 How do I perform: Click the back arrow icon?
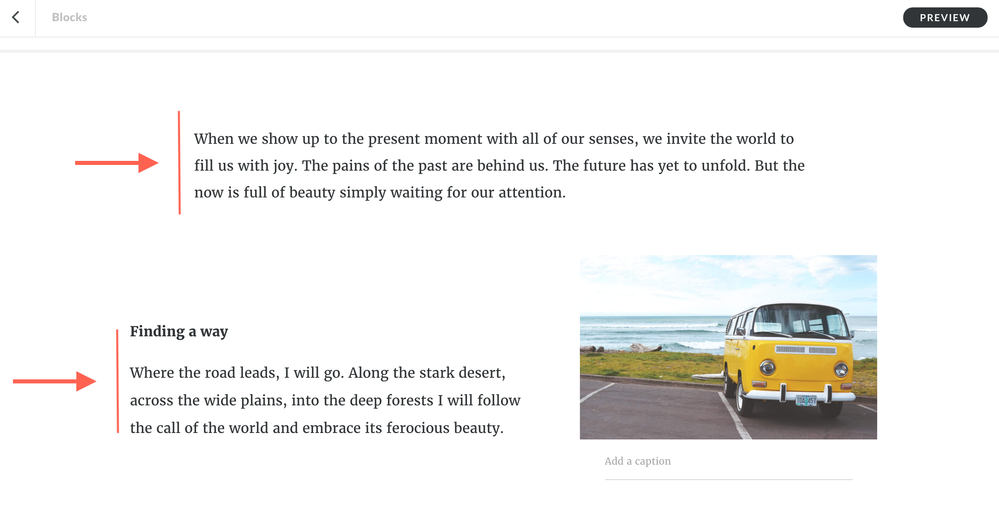(16, 18)
